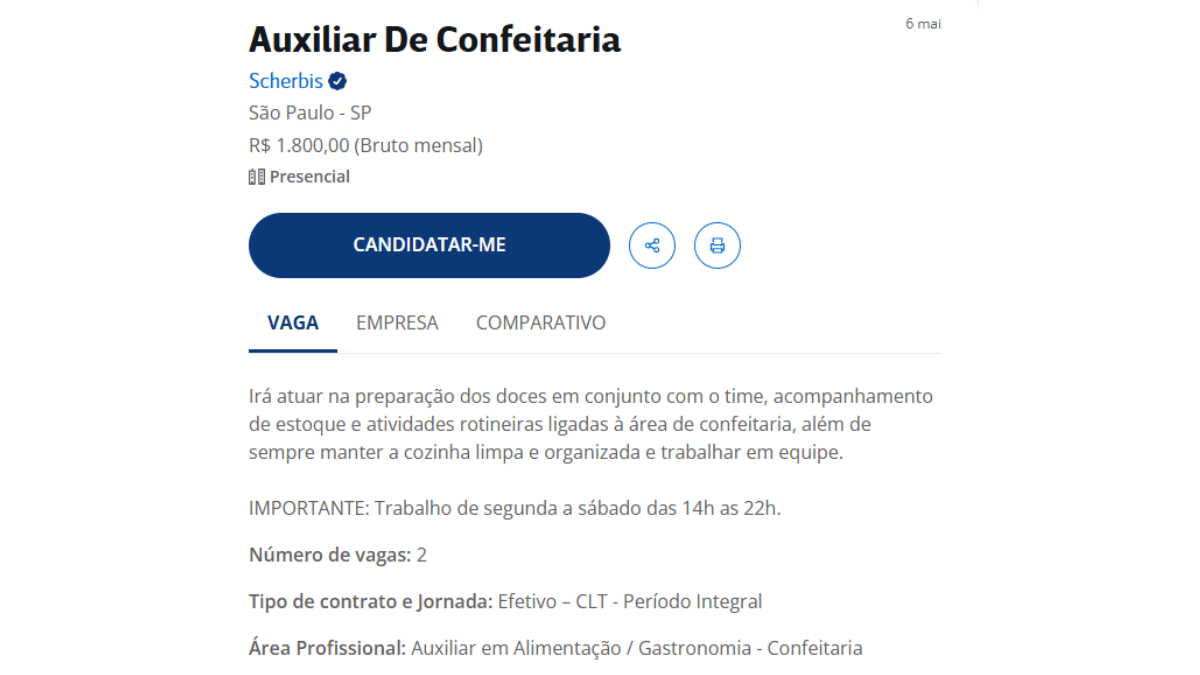
Task: Open the Scherbis company link
Action: coord(286,81)
